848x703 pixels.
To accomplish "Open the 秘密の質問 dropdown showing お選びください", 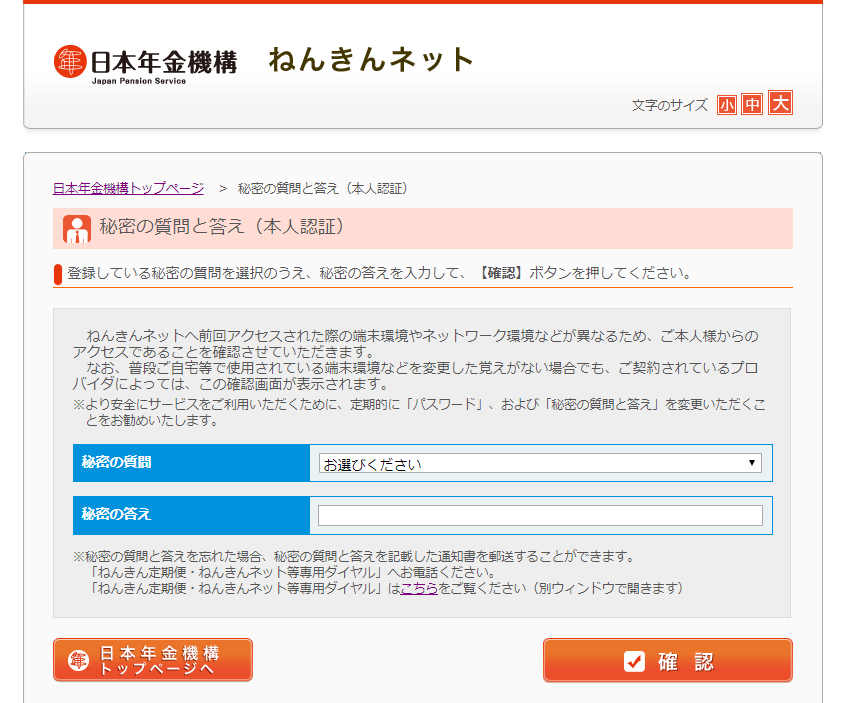I will (x=540, y=464).
